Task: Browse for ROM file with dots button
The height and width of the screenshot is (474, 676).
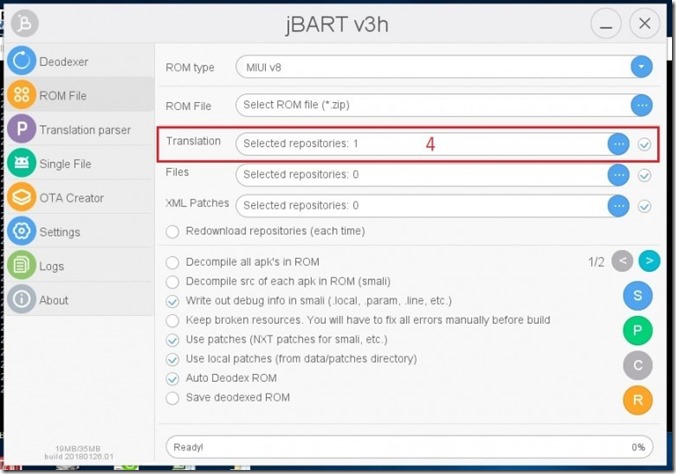Action: click(x=642, y=105)
